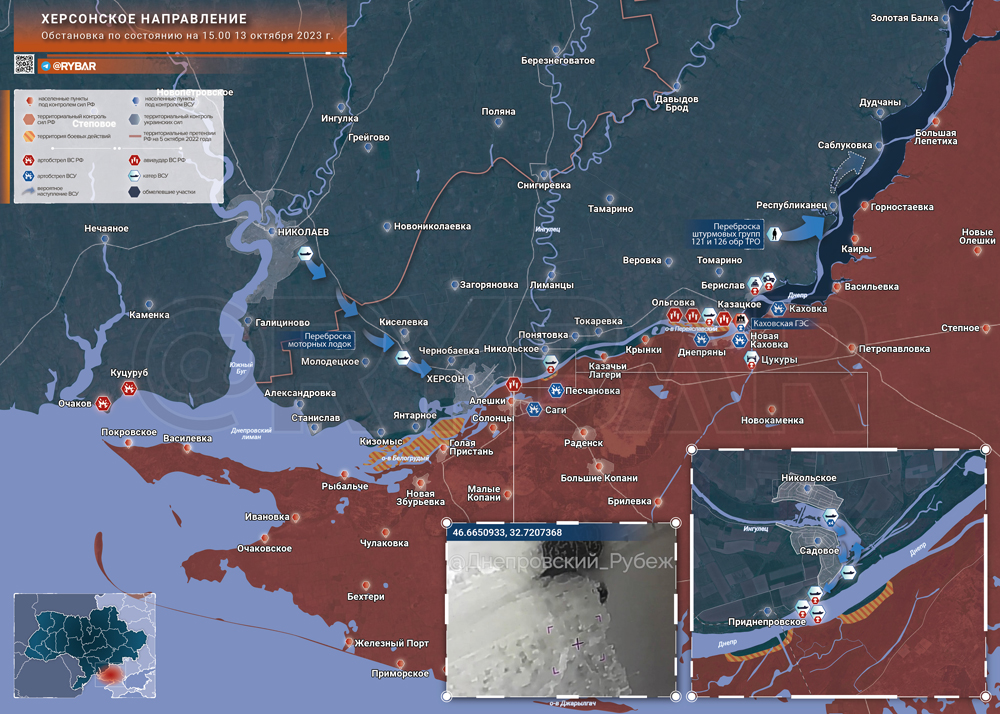This screenshot has width=1000, height=714.
Task: Open the drone footage thumbnail by @Днепровский_Рубеж
Action: [x=561, y=610]
